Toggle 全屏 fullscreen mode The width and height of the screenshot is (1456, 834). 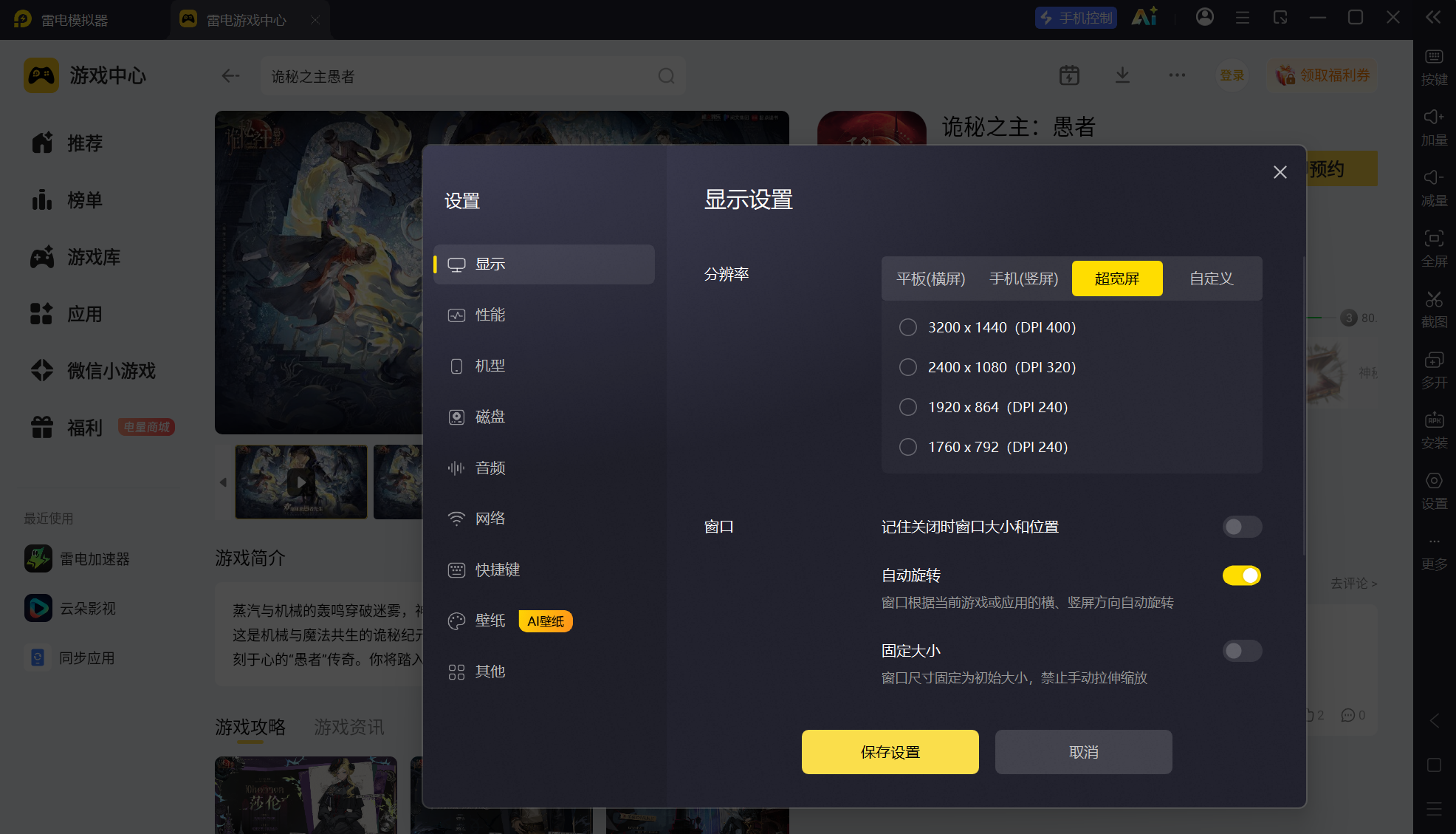click(x=1434, y=248)
